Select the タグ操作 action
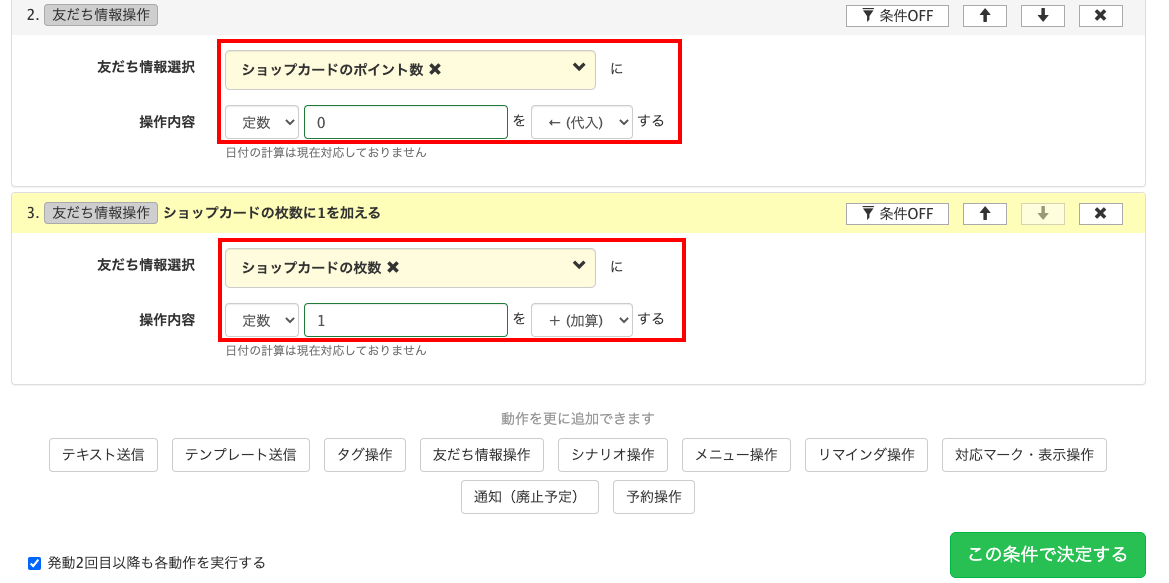Screen dimensions: 1169x583 pos(365,455)
